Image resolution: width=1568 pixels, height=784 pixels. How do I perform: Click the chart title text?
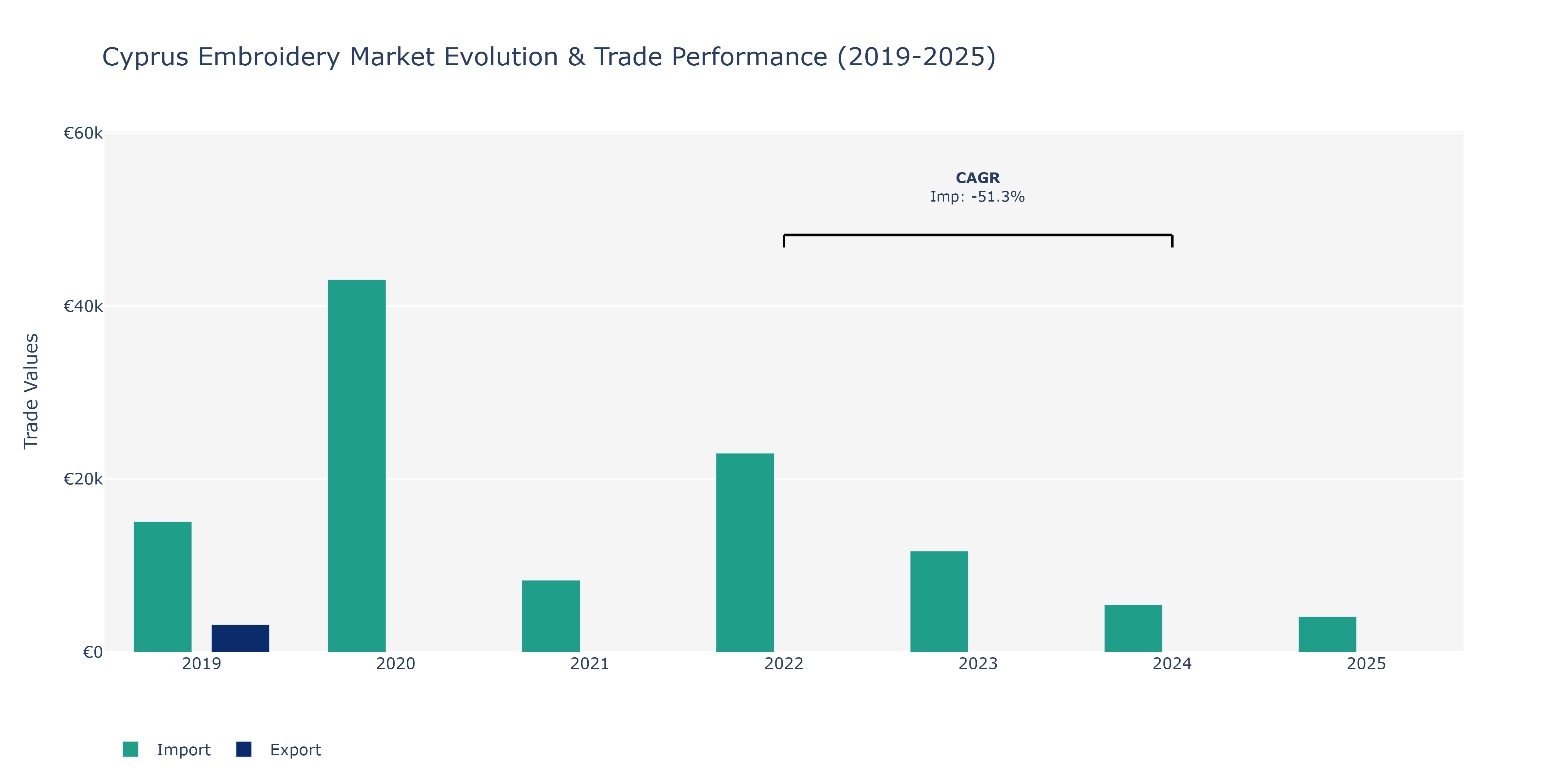click(548, 57)
